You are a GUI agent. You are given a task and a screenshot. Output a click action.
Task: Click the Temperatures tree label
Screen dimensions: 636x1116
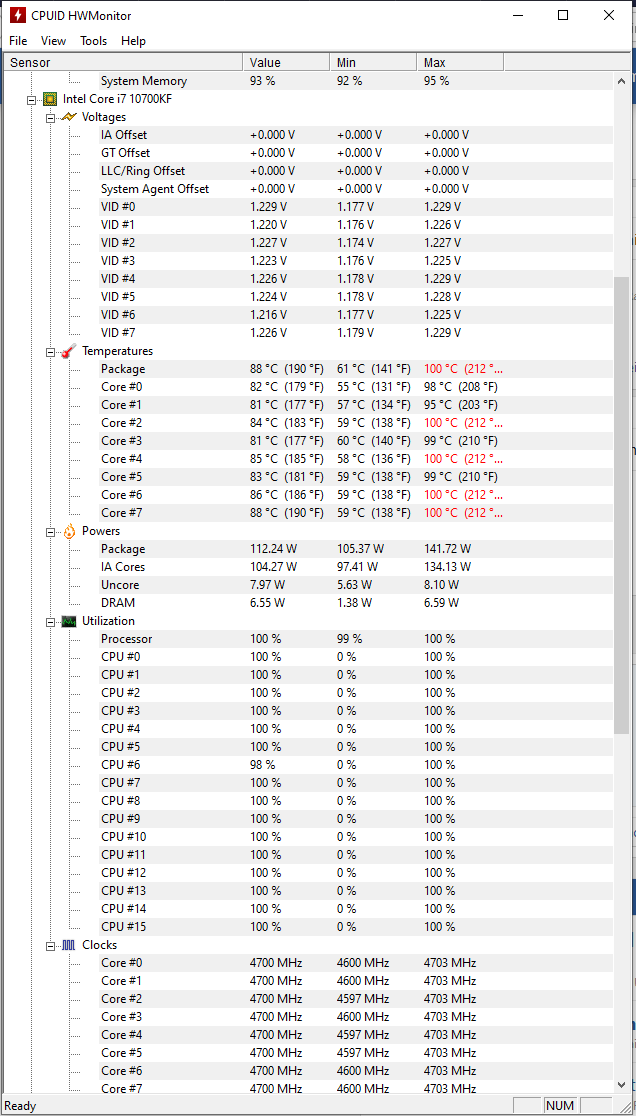coord(117,351)
